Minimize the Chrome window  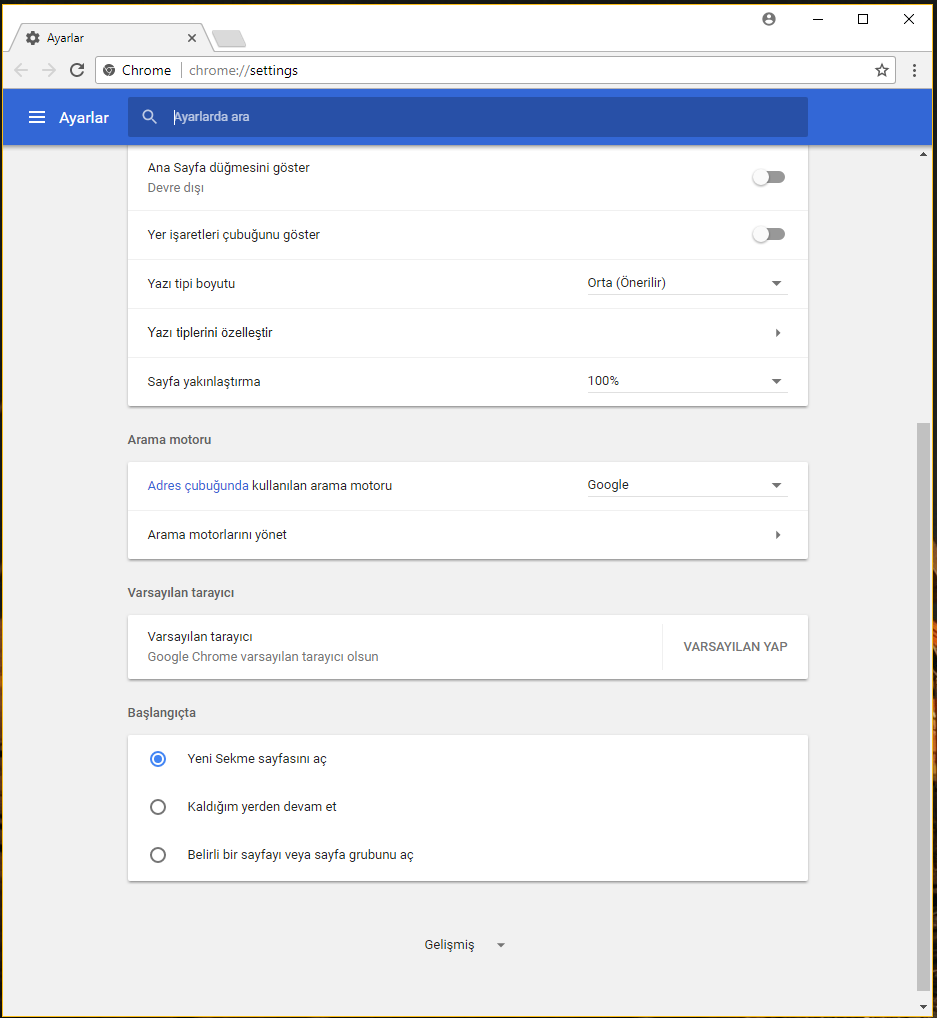point(818,19)
